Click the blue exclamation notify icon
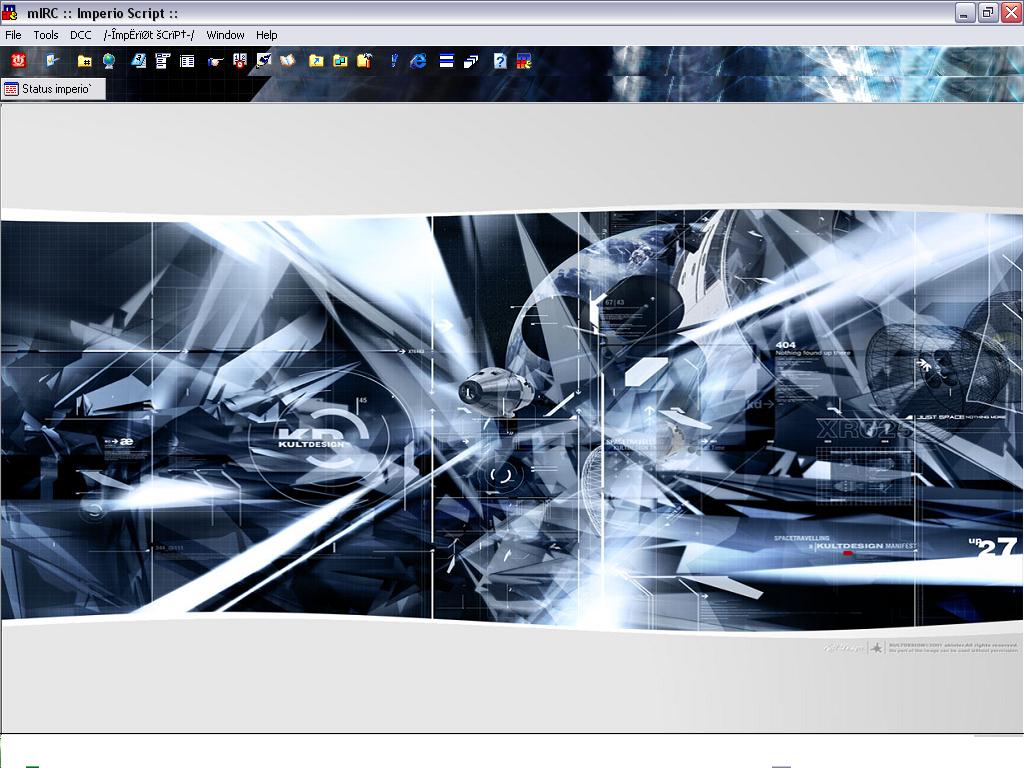 394,61
